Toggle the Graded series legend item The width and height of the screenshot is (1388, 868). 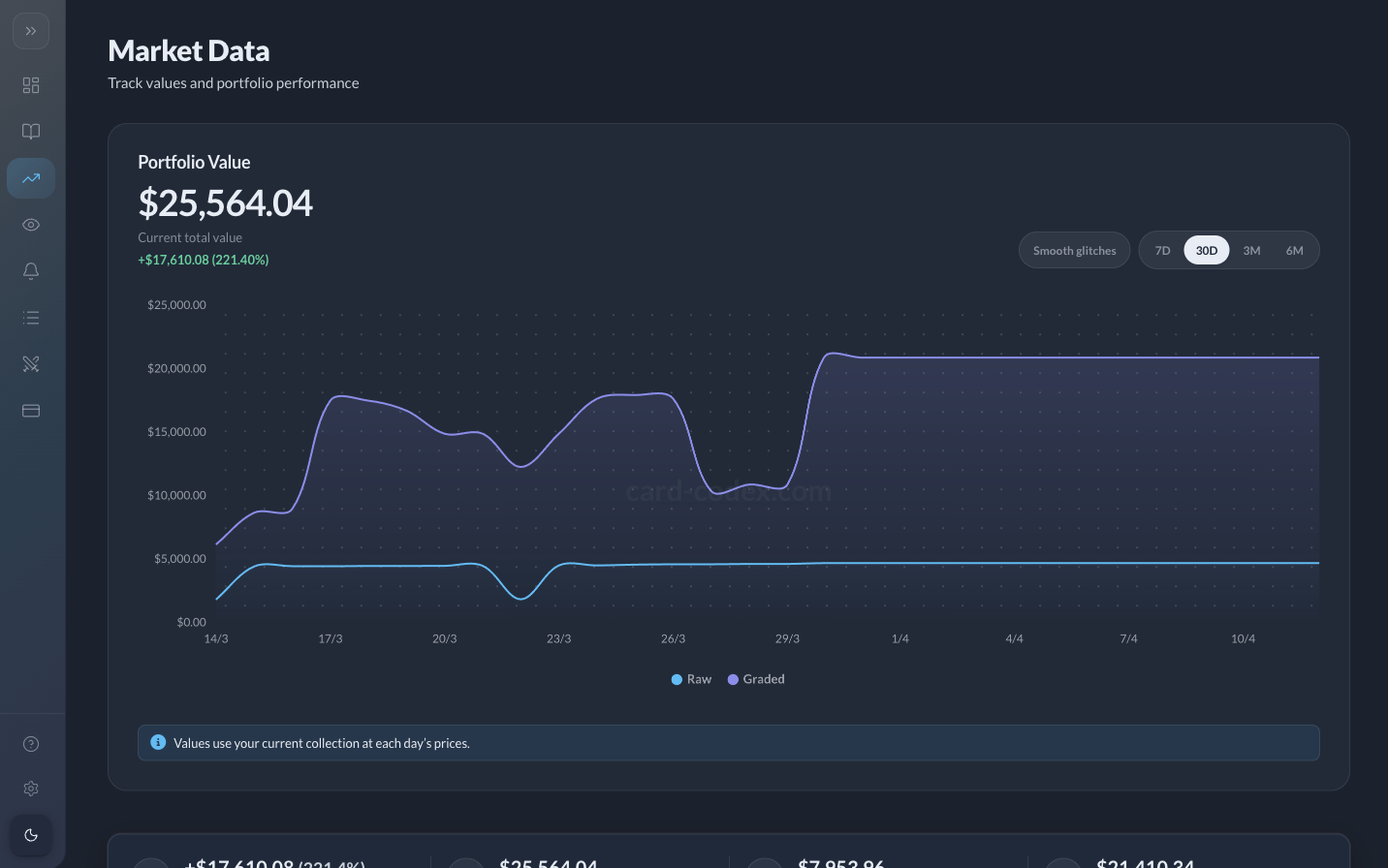click(x=756, y=679)
